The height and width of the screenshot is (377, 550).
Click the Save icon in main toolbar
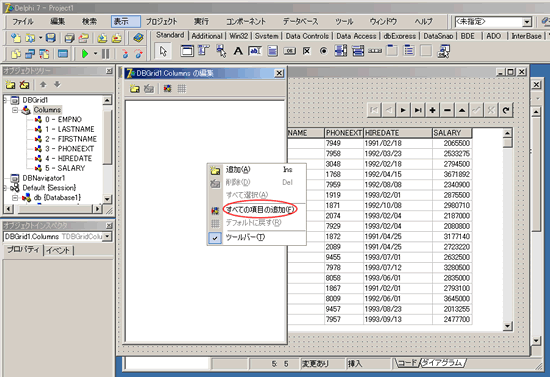point(51,38)
